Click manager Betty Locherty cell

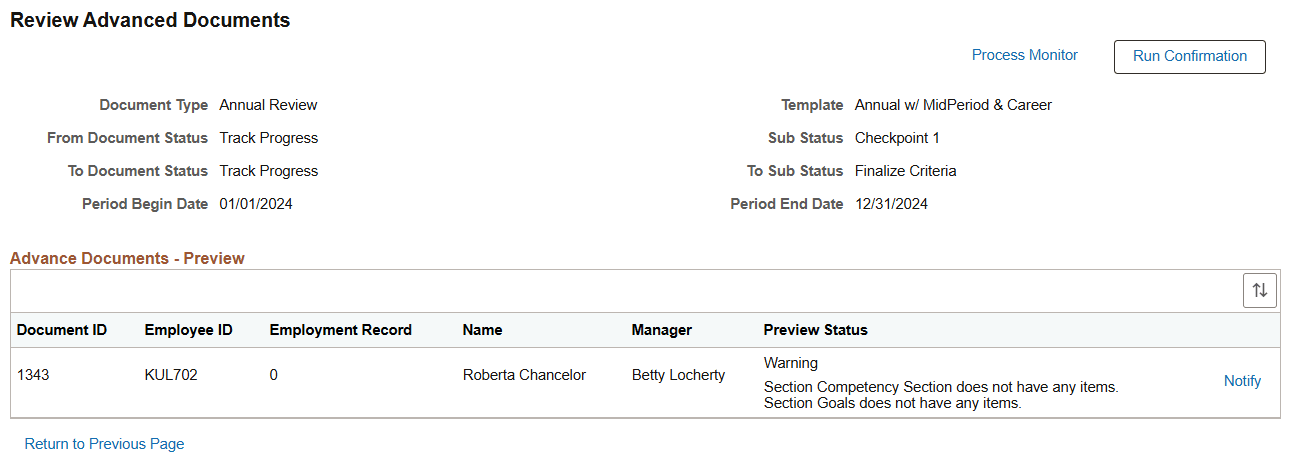(x=678, y=375)
